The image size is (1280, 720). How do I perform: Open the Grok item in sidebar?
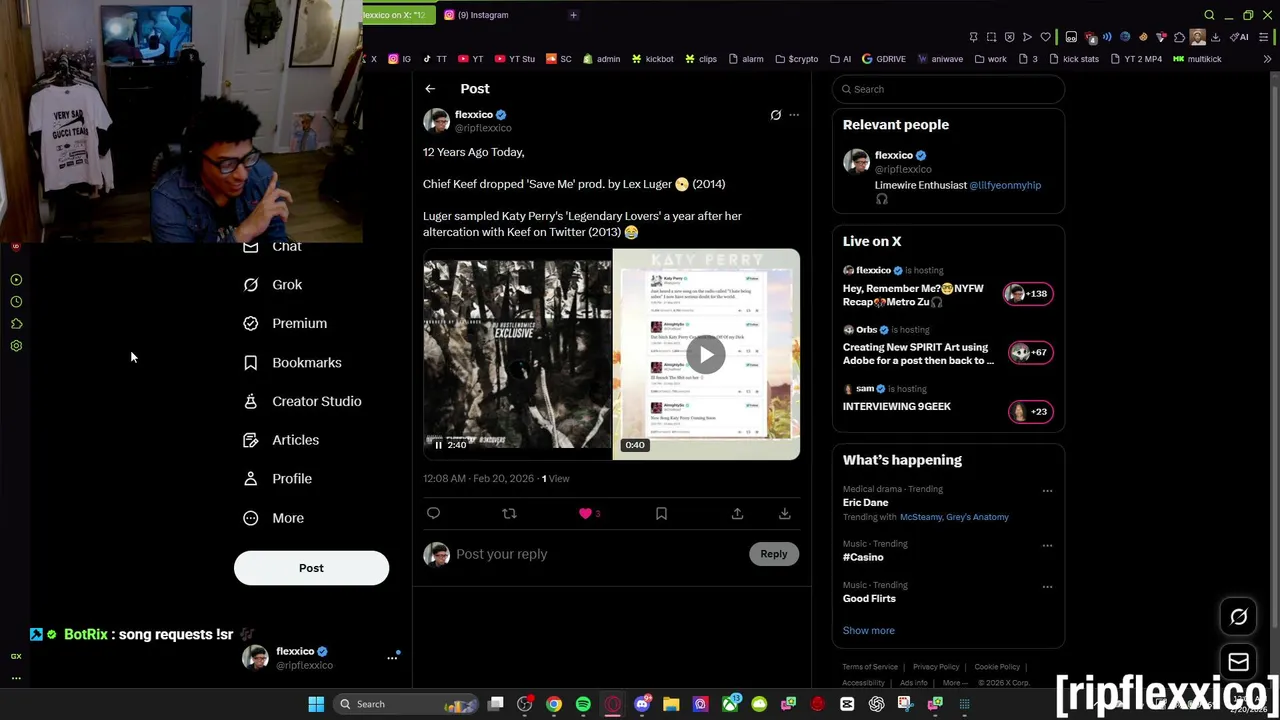point(273,285)
